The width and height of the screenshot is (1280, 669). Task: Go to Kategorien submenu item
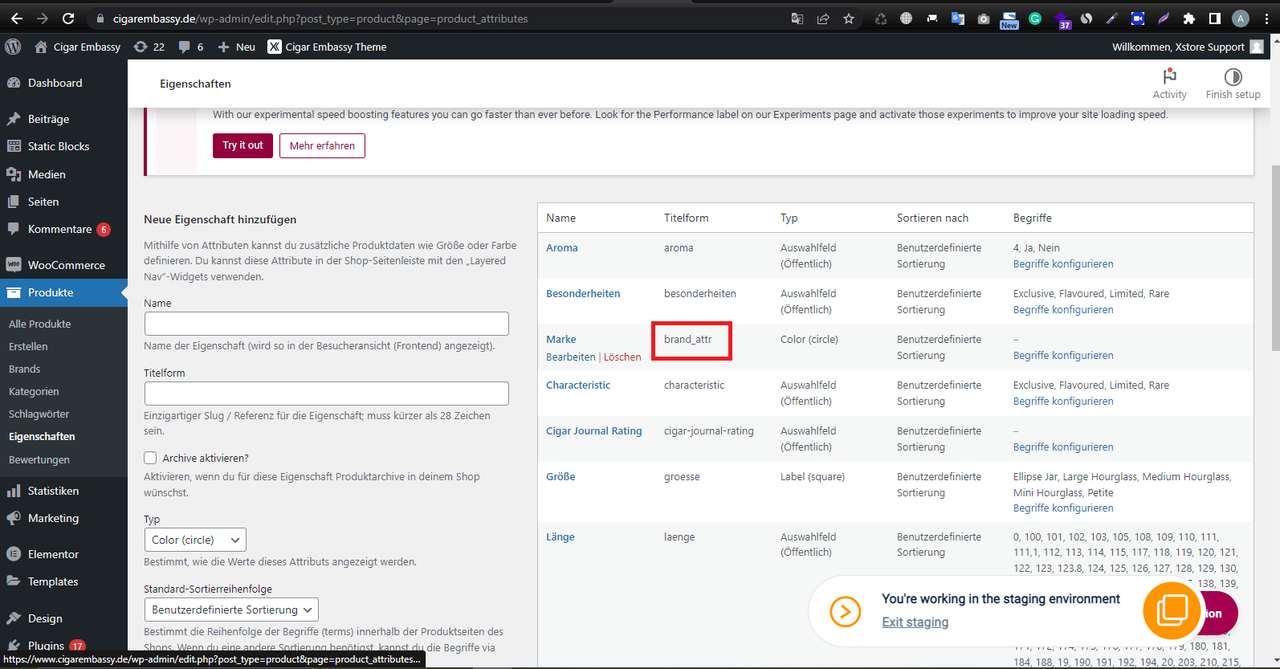(x=33, y=392)
